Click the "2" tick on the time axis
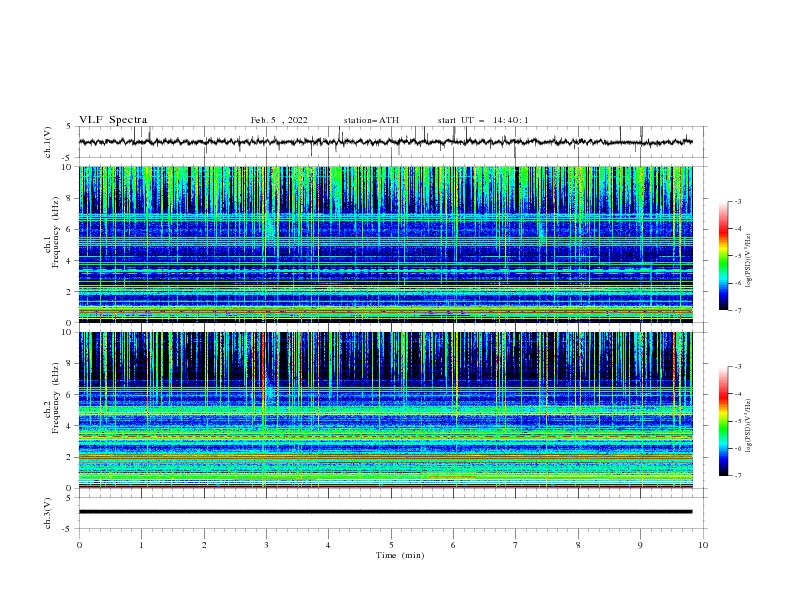The image size is (792, 612). click(x=204, y=545)
